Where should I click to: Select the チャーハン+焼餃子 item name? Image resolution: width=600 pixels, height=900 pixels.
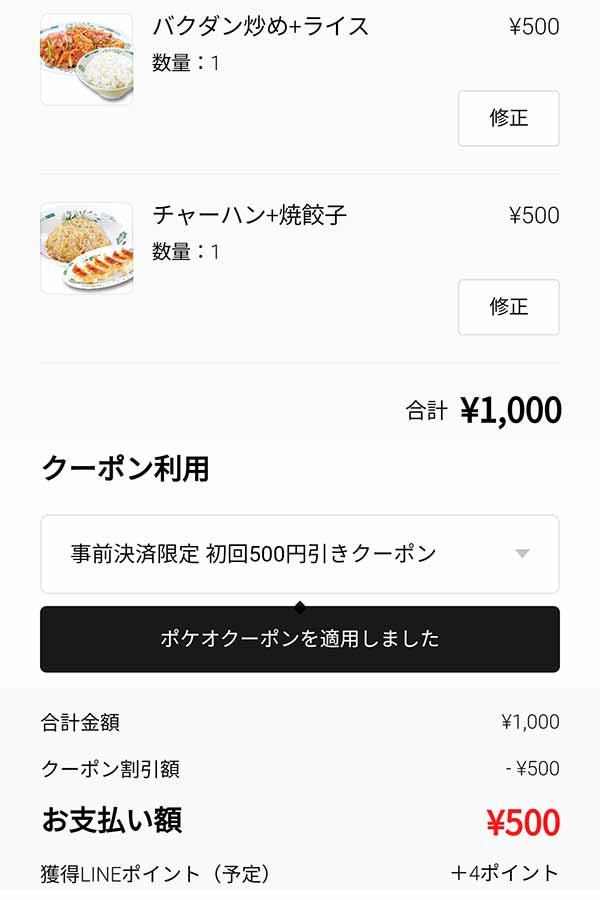pyautogui.click(x=250, y=215)
